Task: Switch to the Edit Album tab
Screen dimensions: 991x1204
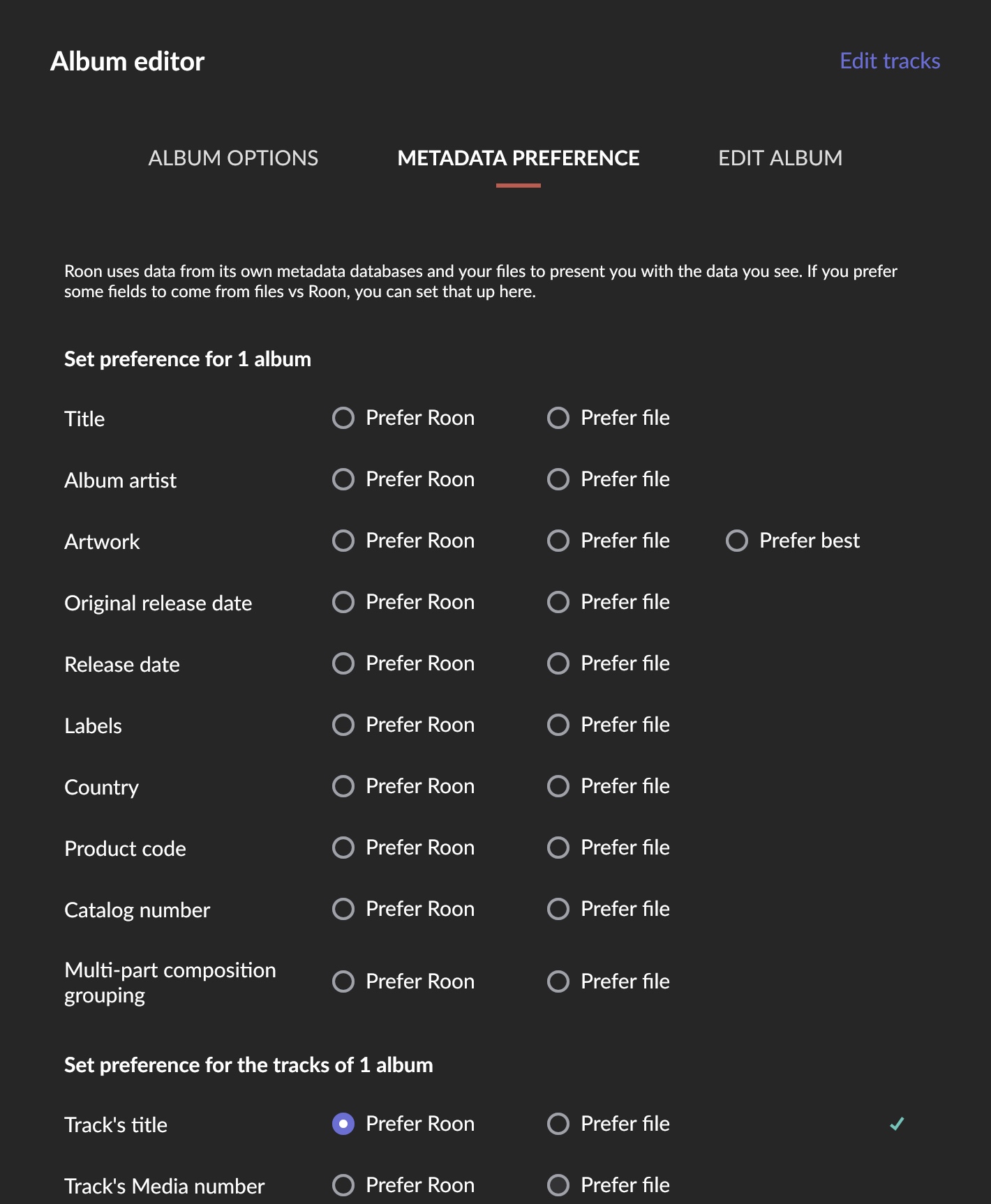Action: pos(780,158)
